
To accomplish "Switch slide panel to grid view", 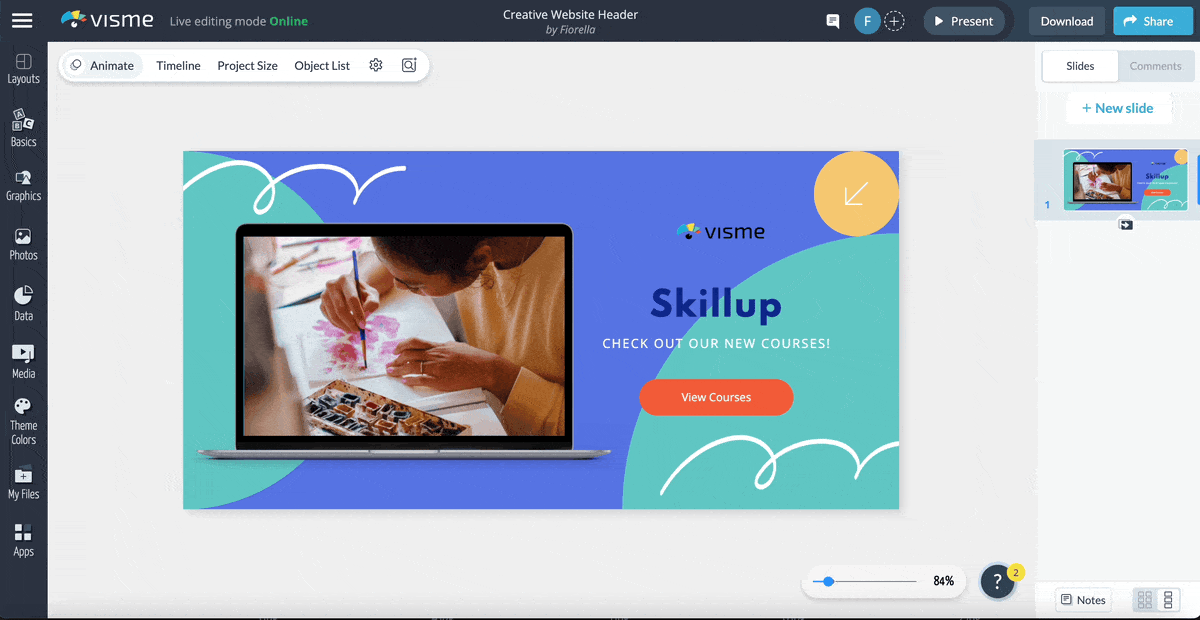I will coord(1143,599).
